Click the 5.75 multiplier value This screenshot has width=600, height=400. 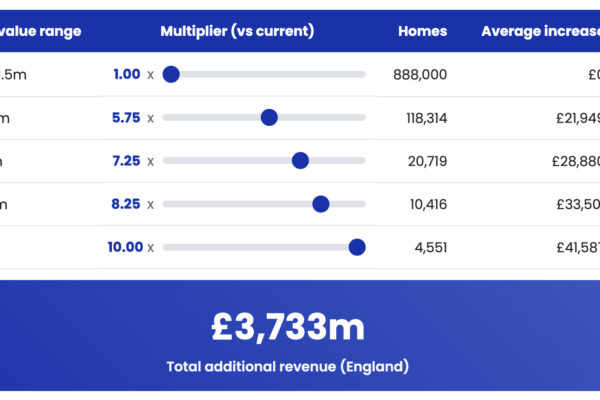(x=126, y=117)
